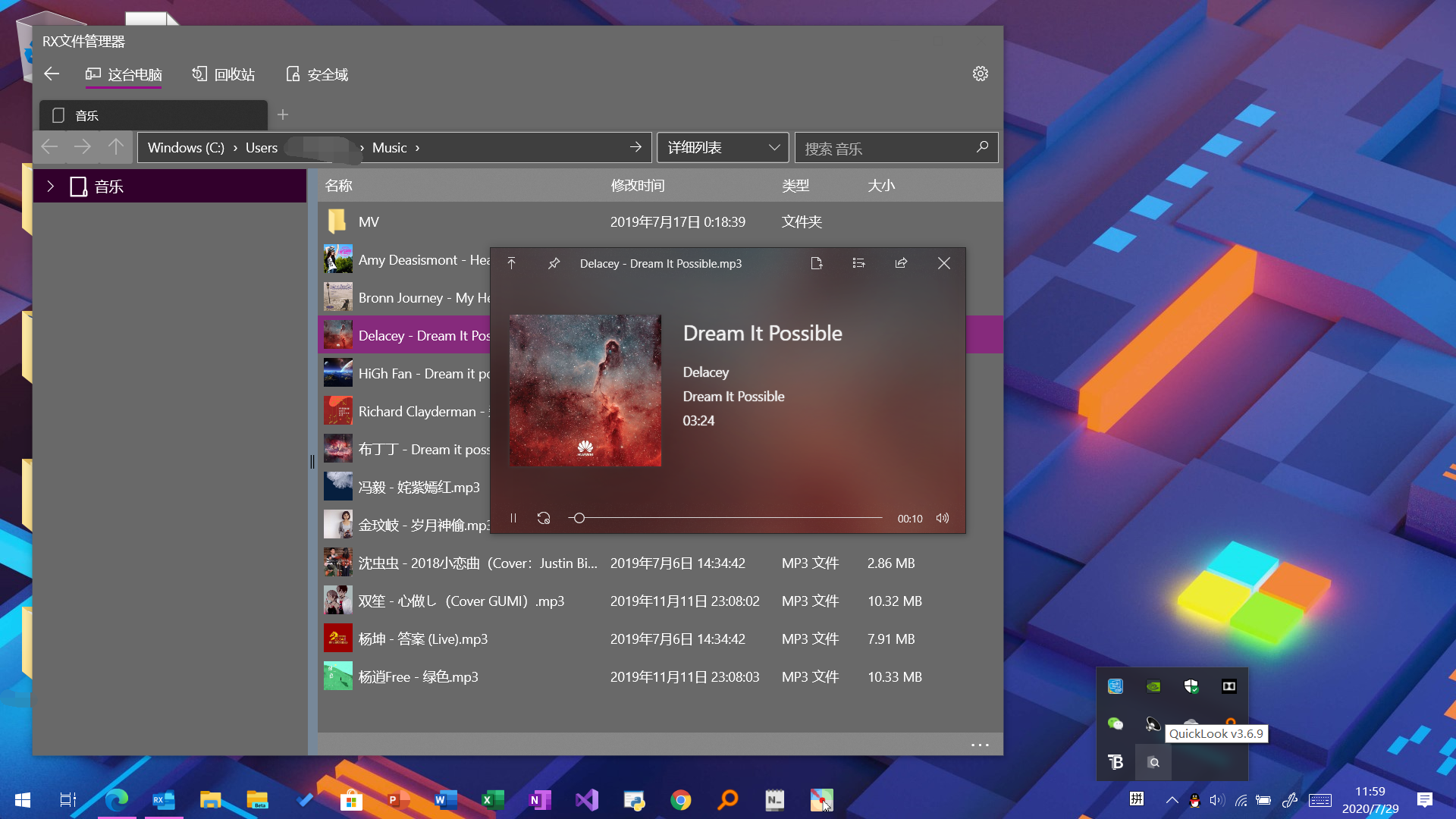Image resolution: width=1456 pixels, height=819 pixels.
Task: Add new tab with plus button
Action: [283, 115]
